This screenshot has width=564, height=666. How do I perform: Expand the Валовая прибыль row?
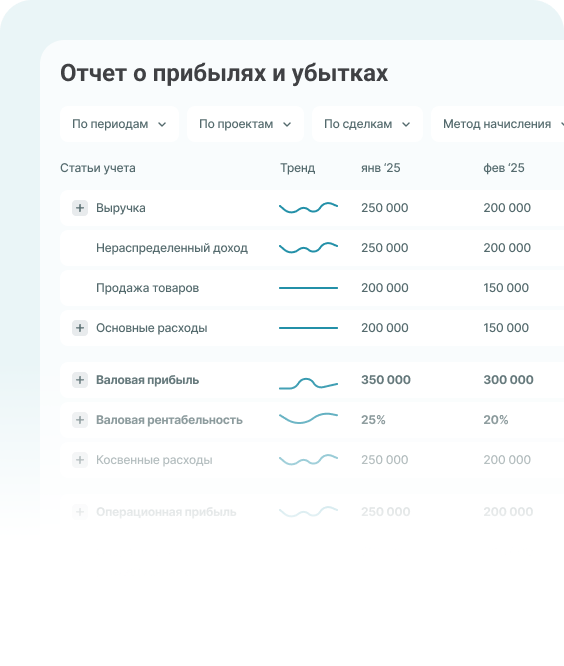tap(80, 380)
